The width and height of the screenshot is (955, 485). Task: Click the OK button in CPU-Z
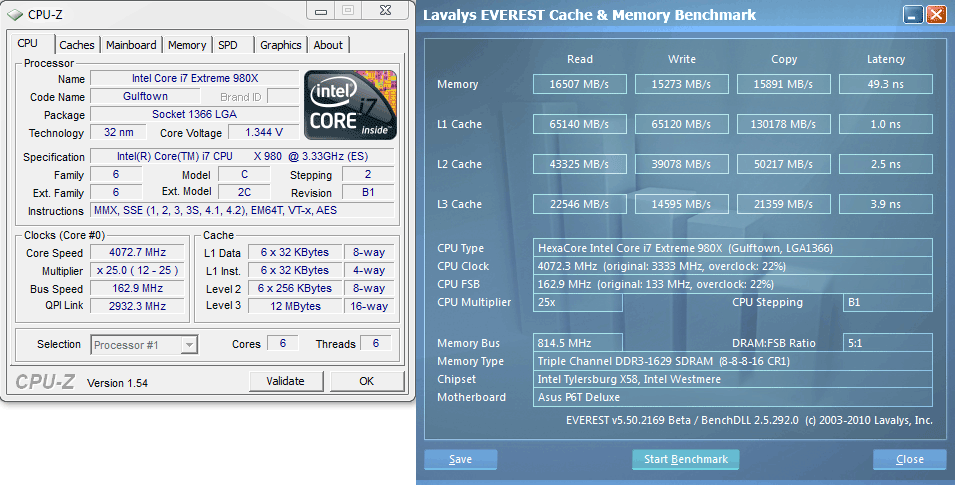367,381
